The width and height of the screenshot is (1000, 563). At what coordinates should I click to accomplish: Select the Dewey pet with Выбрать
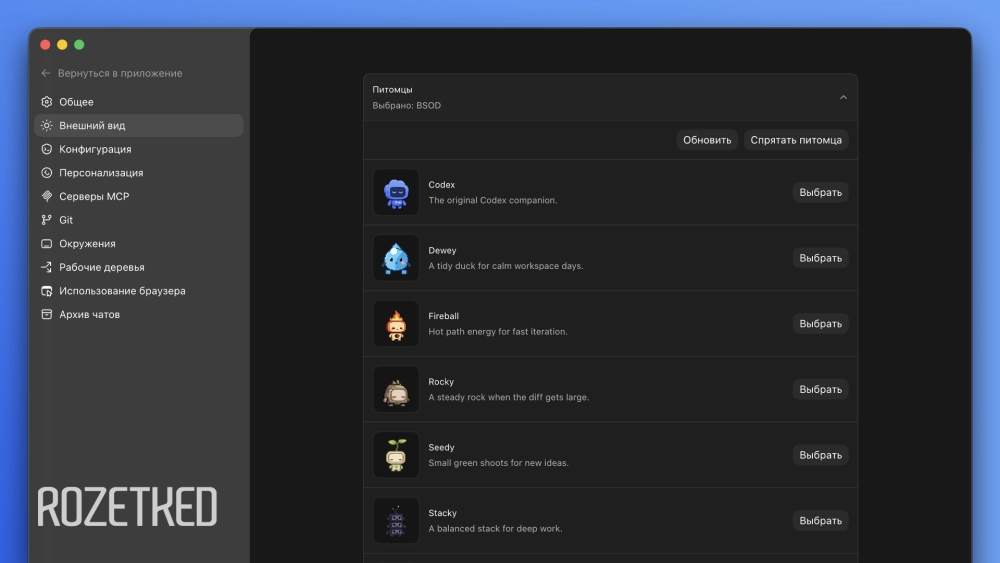820,258
